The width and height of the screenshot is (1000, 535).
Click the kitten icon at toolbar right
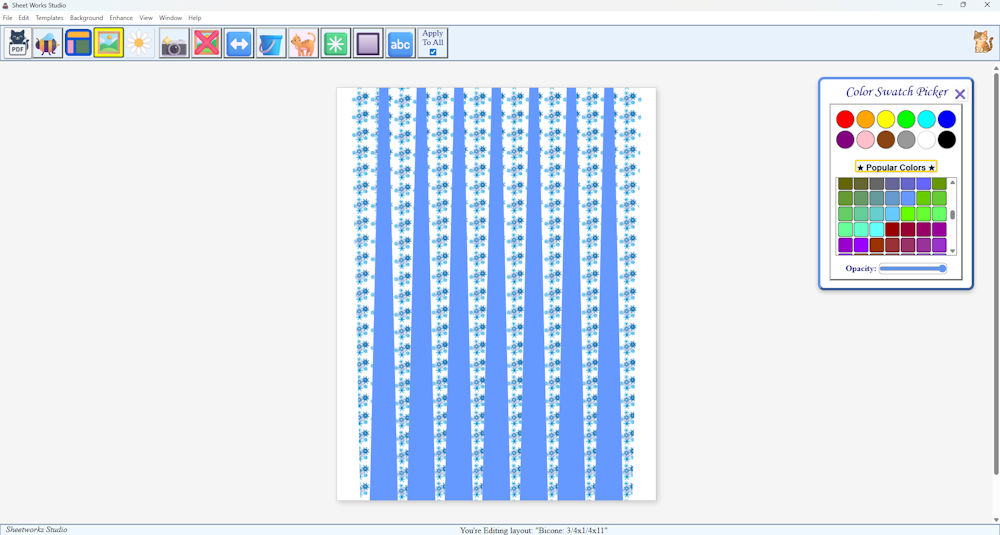click(x=983, y=42)
